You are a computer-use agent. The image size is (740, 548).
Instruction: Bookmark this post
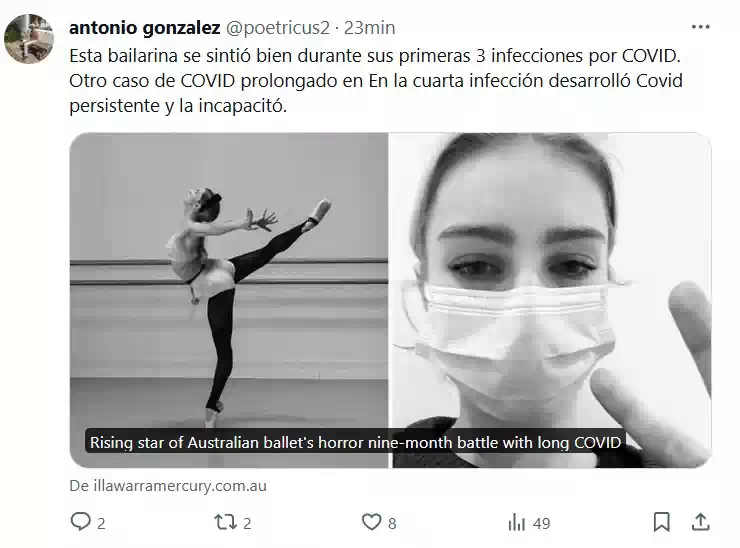point(662,522)
